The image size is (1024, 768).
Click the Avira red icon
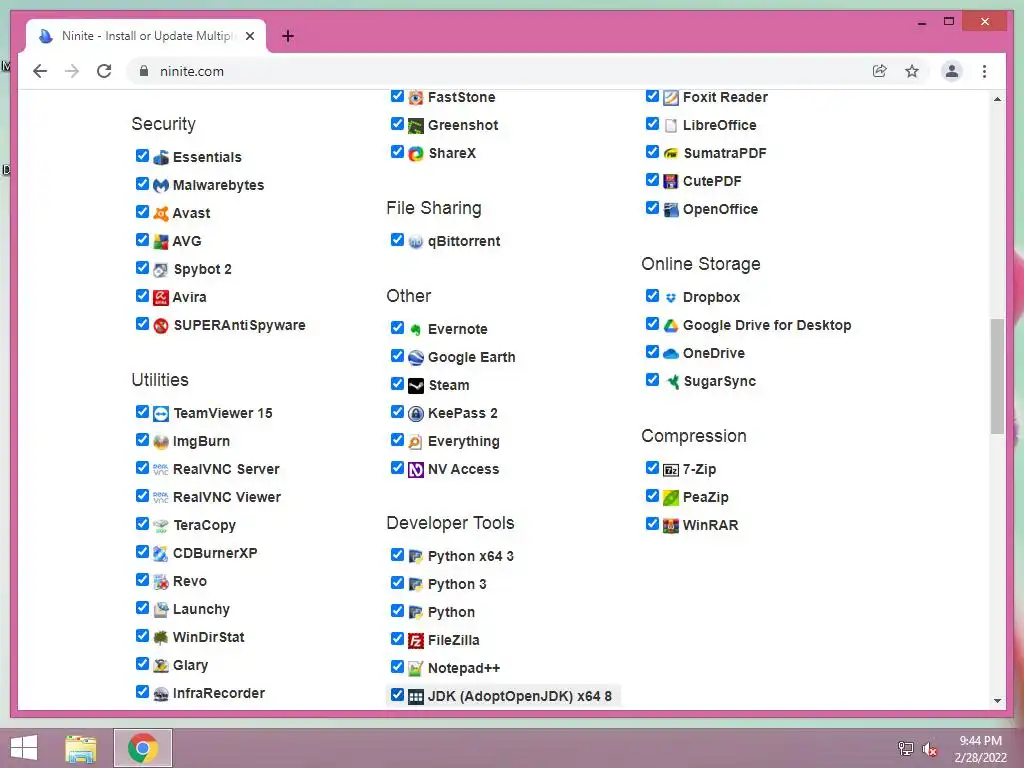161,298
